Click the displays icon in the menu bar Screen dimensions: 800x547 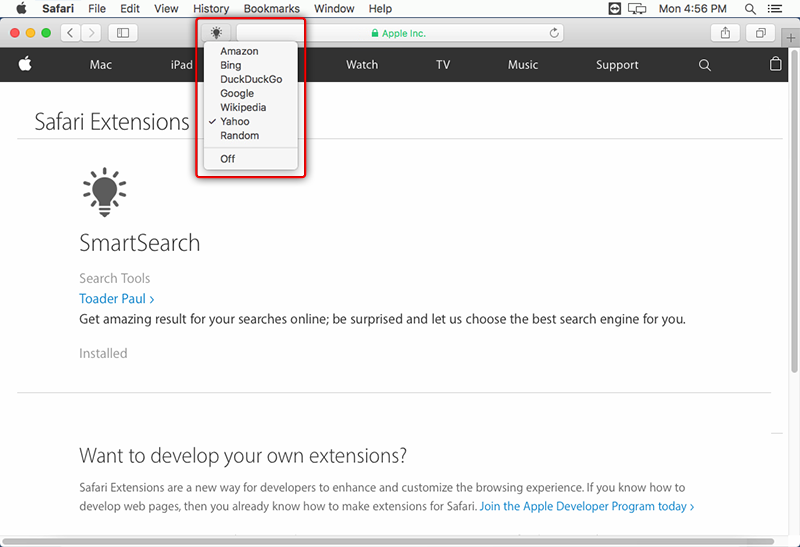point(637,9)
